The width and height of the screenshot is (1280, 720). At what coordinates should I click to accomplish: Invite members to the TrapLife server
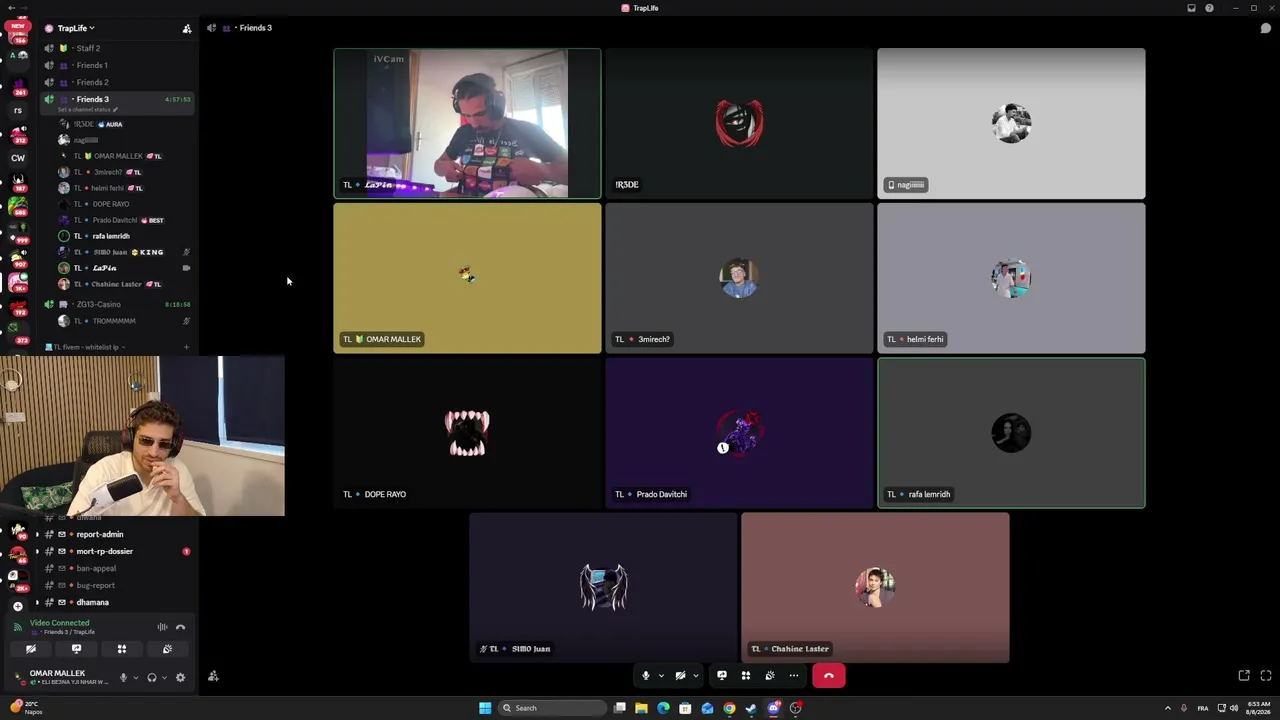click(x=187, y=28)
